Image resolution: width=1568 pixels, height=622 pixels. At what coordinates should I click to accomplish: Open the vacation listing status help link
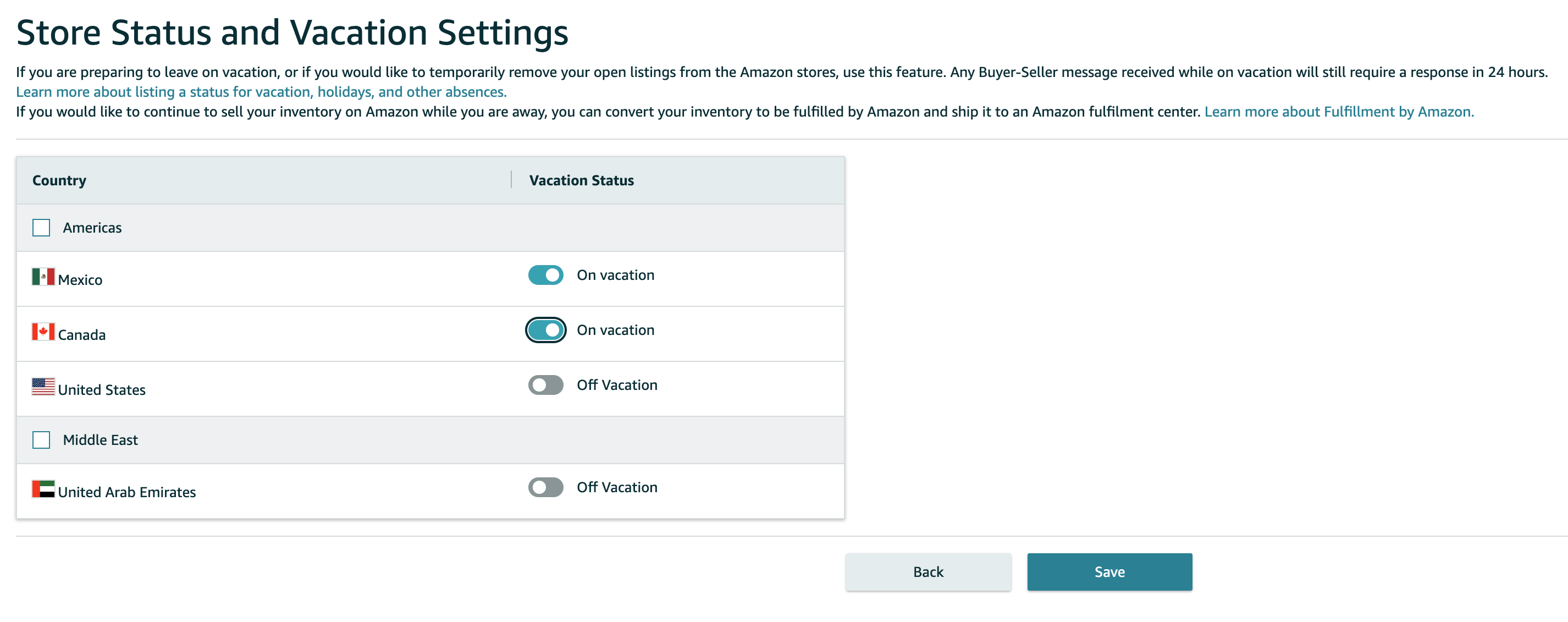261,92
